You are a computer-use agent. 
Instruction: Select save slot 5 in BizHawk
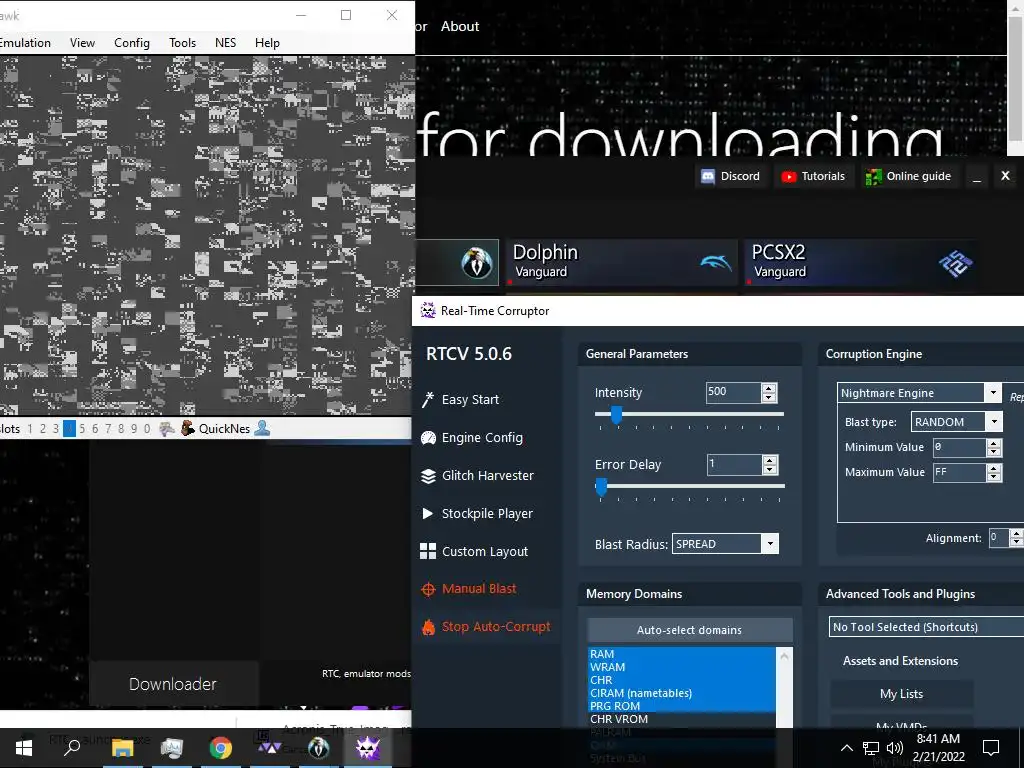pos(82,428)
